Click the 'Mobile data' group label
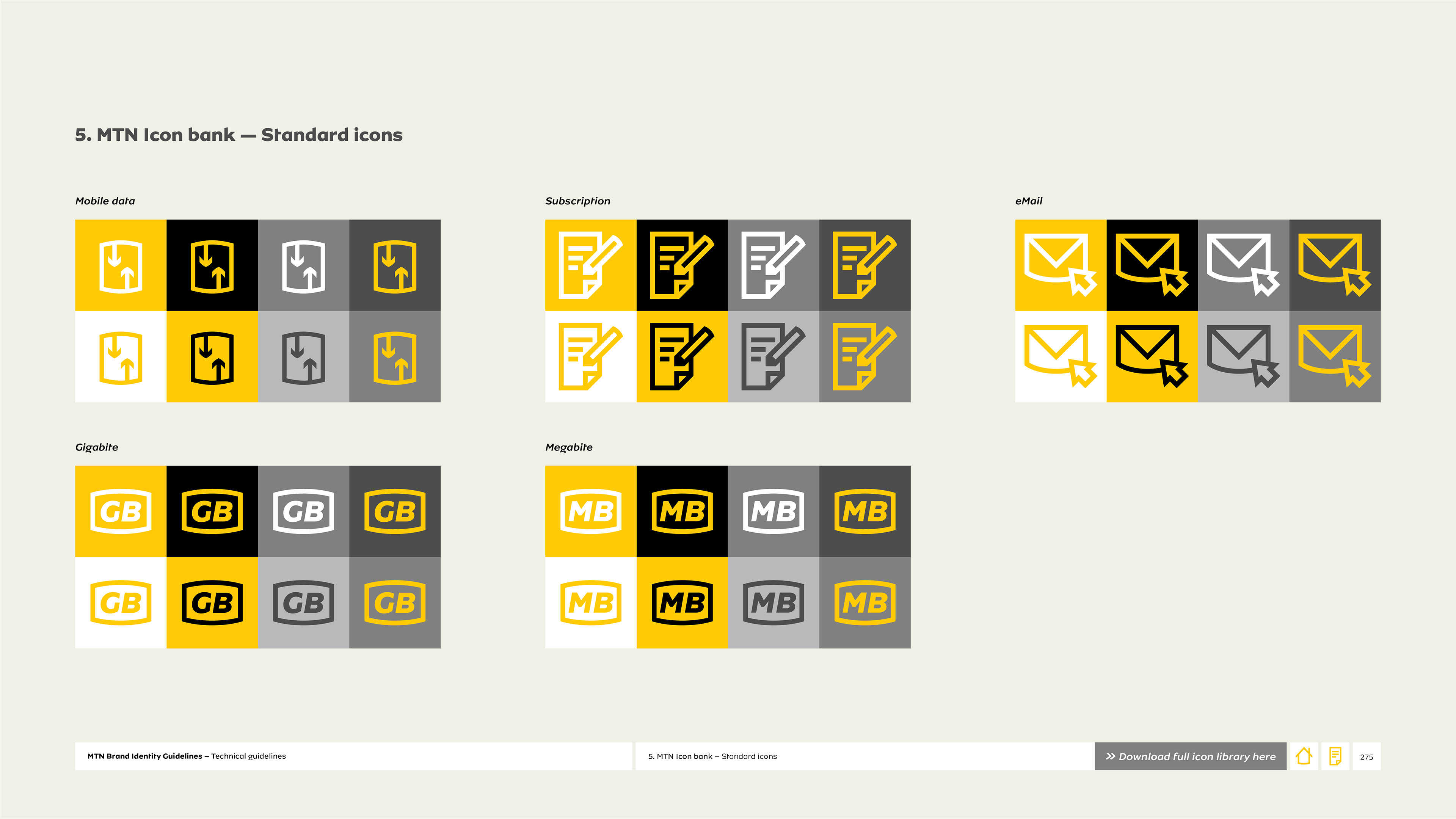 [105, 201]
